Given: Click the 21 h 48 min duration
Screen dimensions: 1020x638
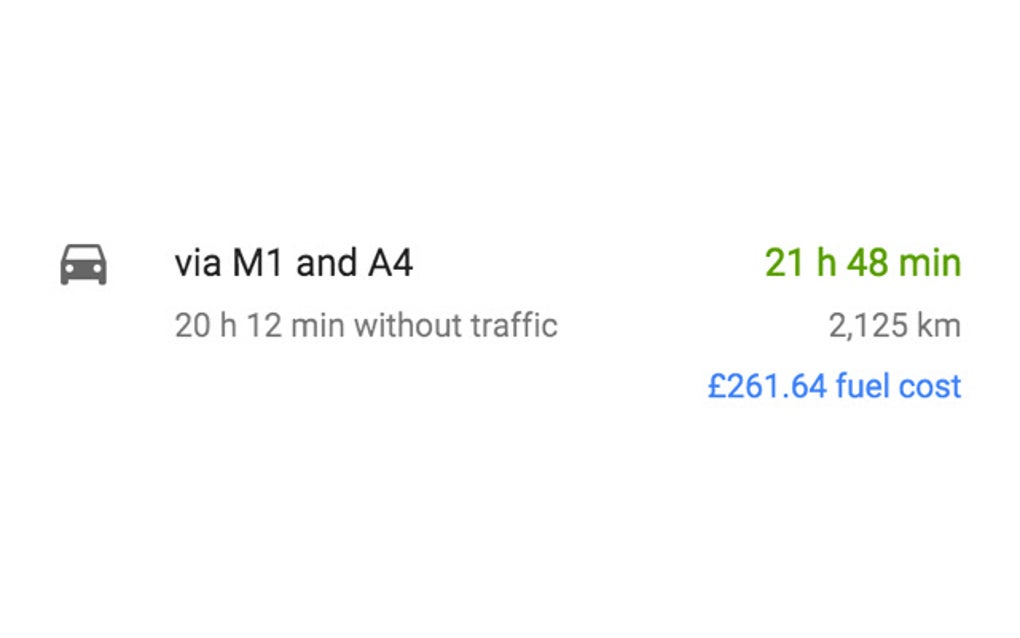Looking at the screenshot, I should click(x=862, y=264).
